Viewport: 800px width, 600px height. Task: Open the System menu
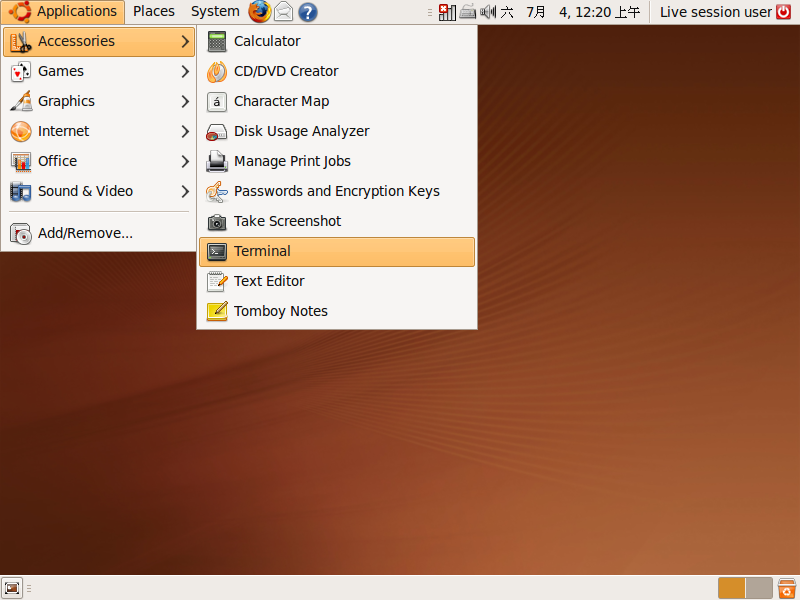pos(215,12)
